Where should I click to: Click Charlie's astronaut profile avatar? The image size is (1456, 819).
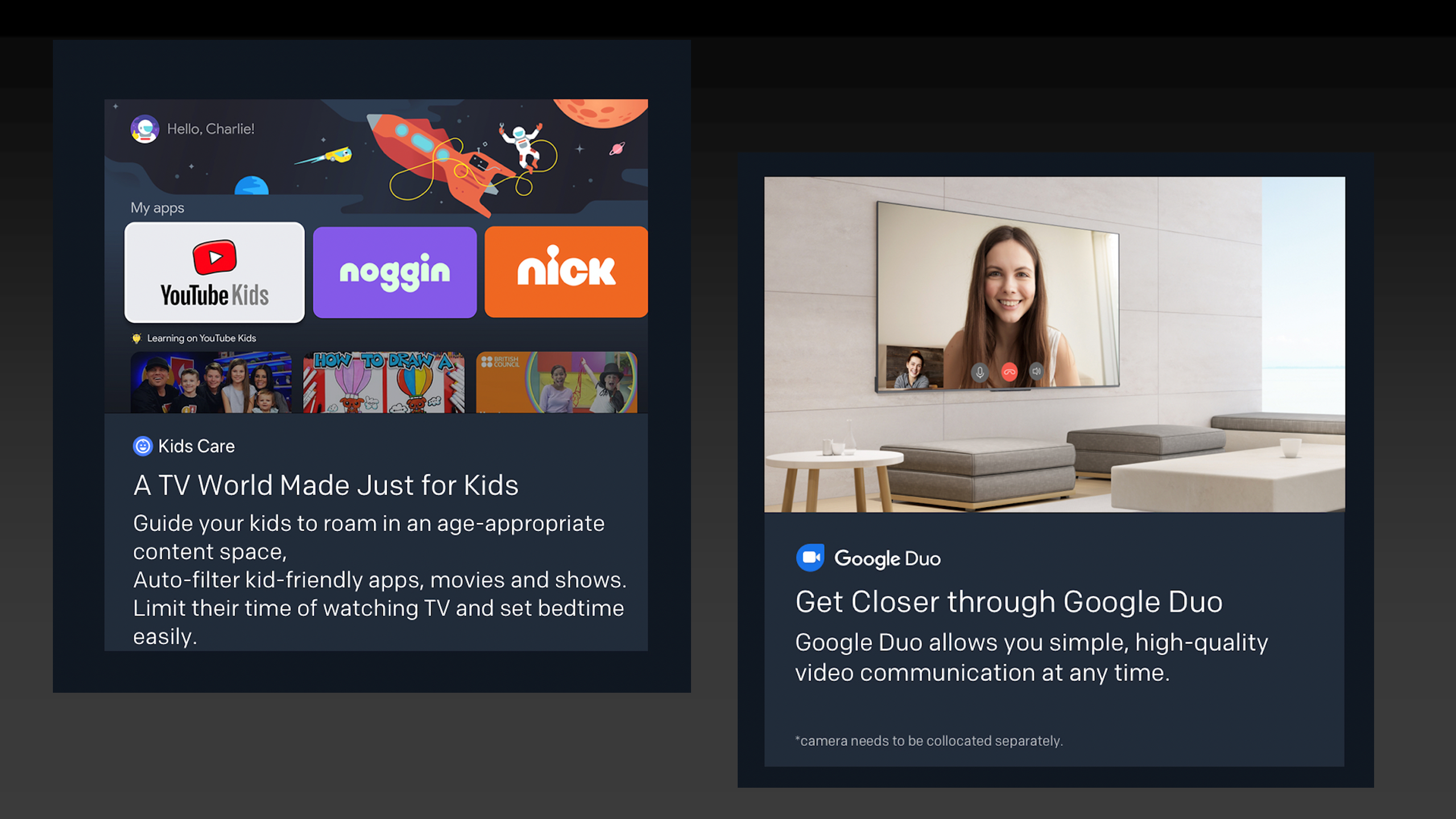(x=145, y=129)
